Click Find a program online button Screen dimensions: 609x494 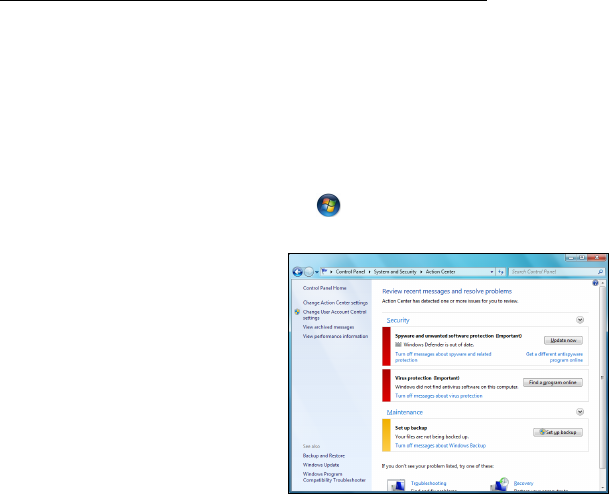click(x=553, y=383)
